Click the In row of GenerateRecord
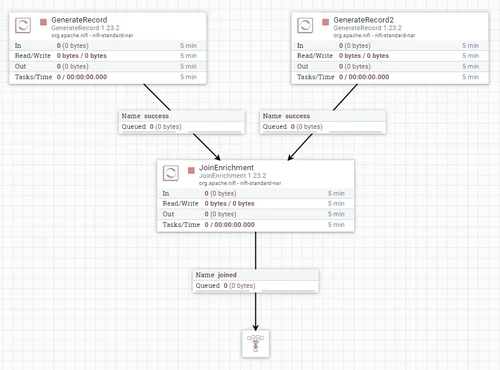This screenshot has width=500, height=370. point(107,46)
